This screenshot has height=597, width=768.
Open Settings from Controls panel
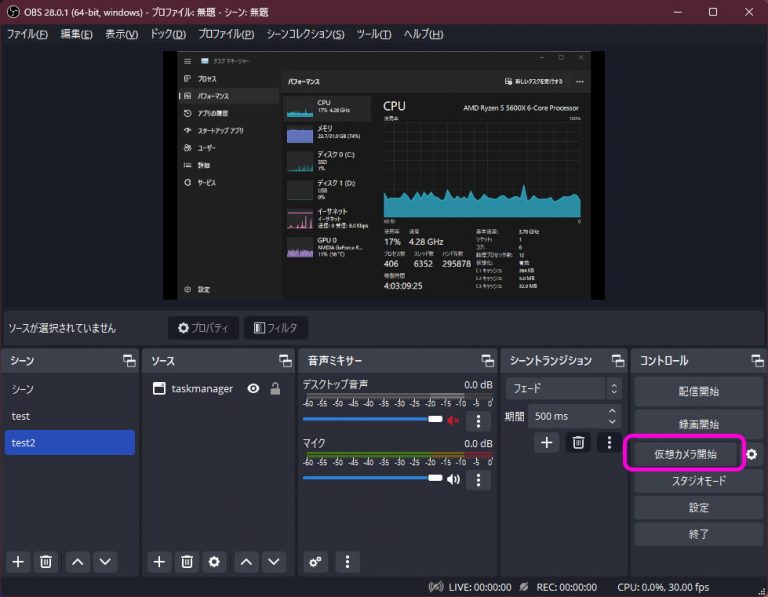[x=699, y=508]
